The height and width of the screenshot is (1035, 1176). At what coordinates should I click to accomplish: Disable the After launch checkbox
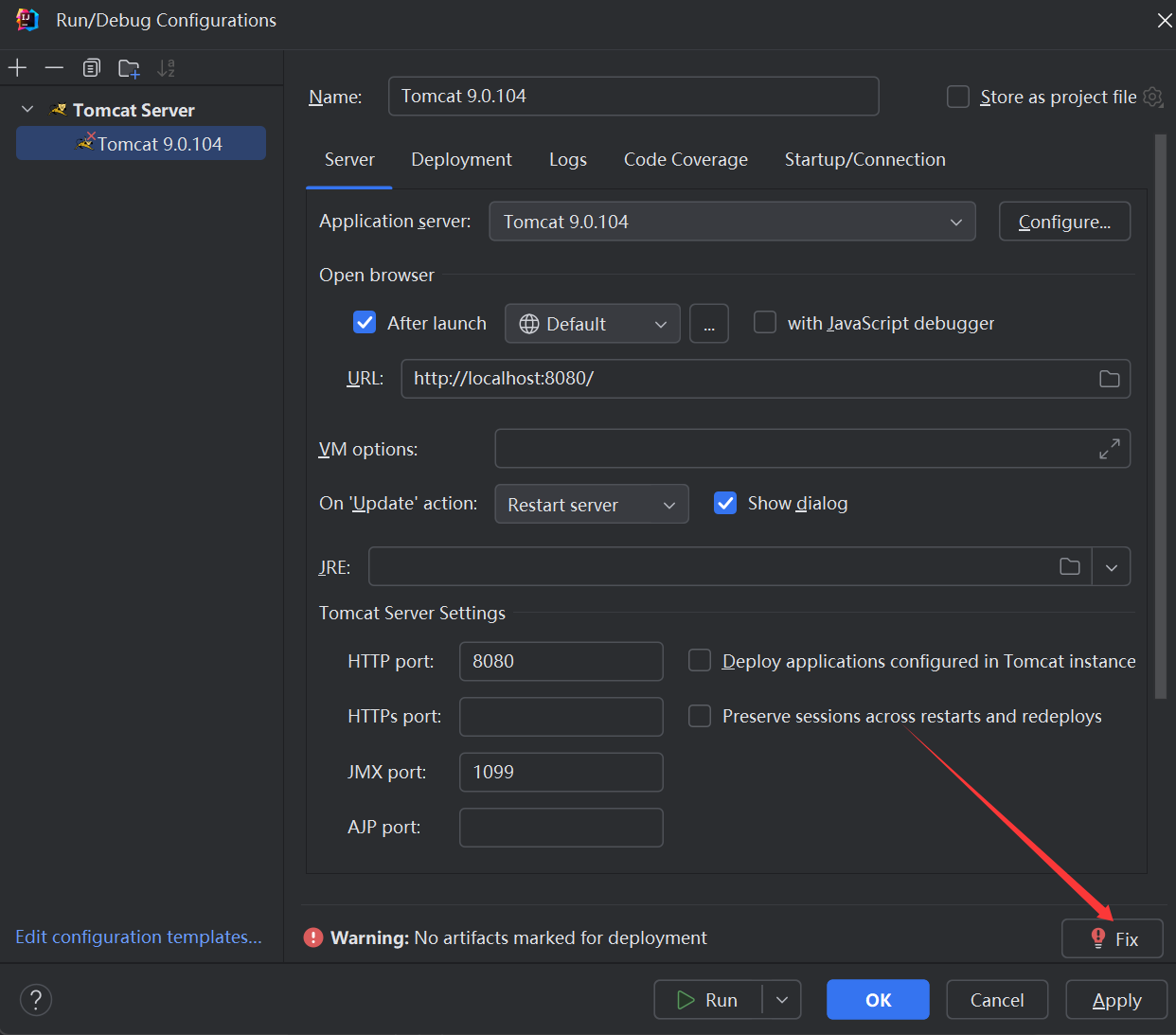(365, 323)
